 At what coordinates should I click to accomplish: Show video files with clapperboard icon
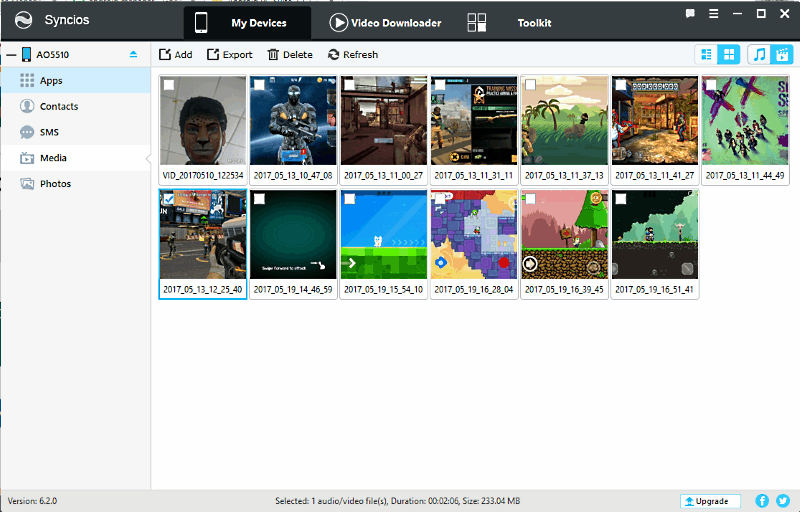[x=782, y=55]
